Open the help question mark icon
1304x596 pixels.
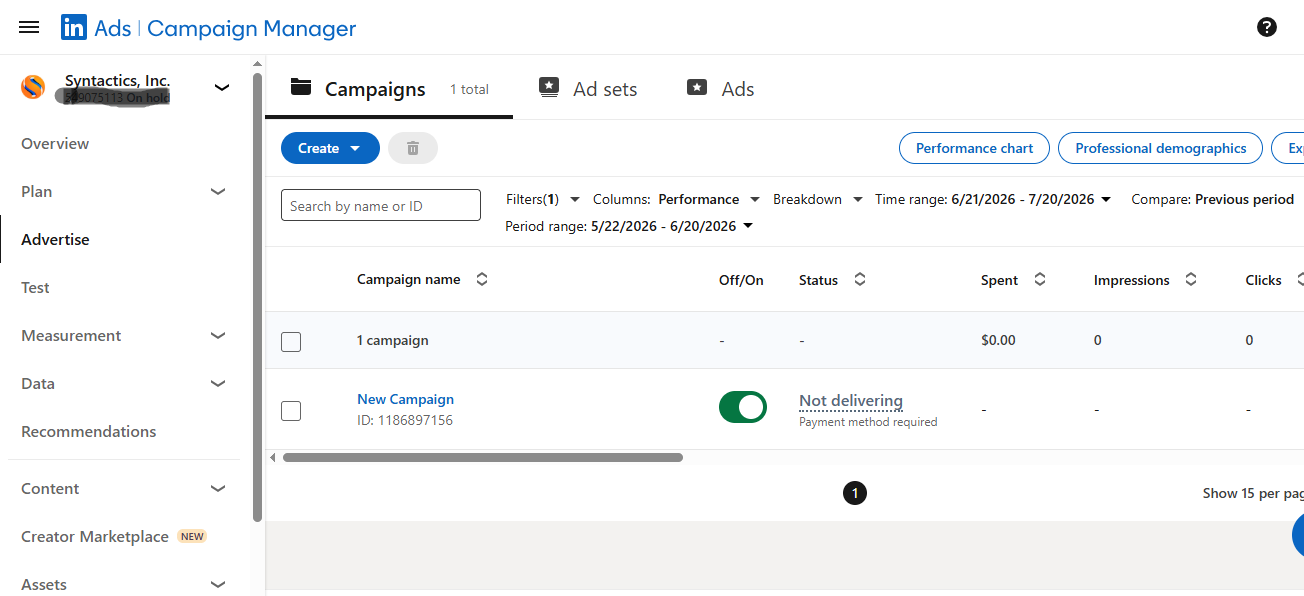1267,27
